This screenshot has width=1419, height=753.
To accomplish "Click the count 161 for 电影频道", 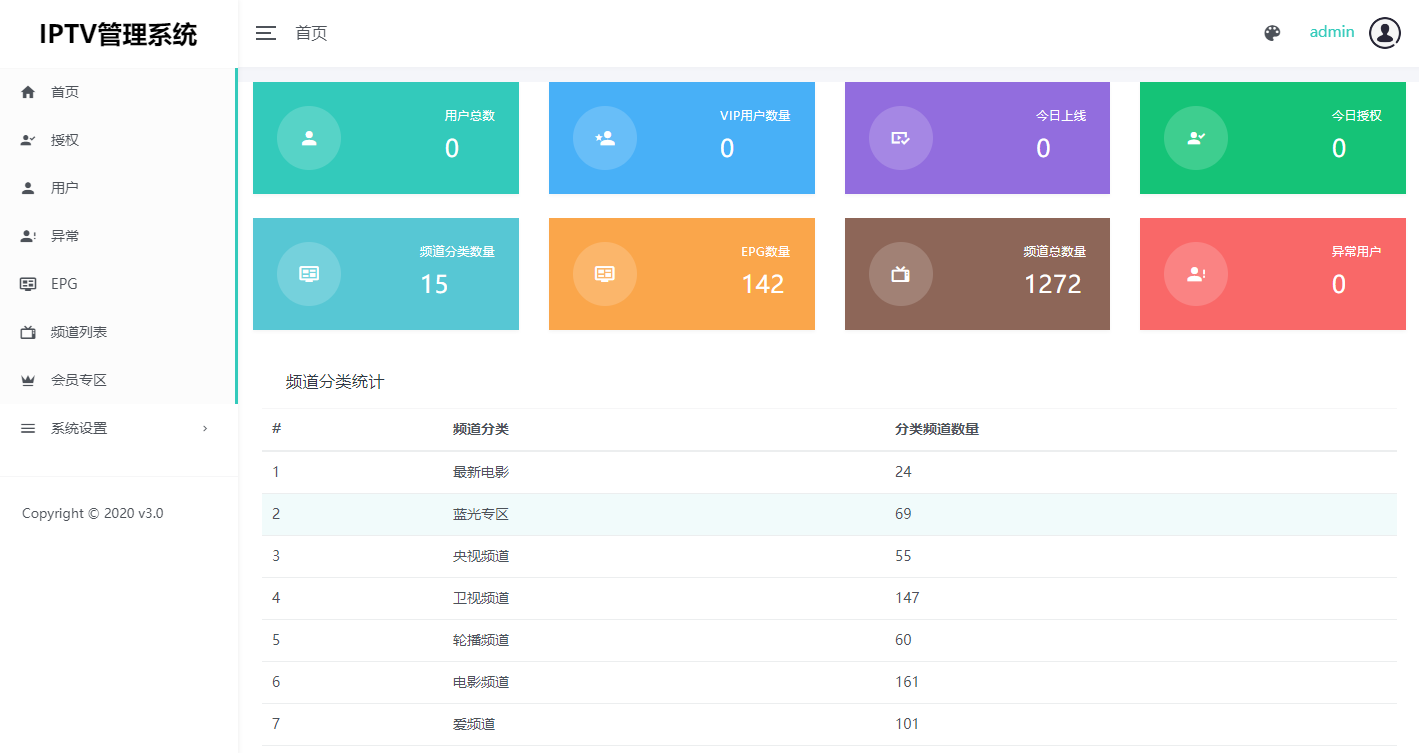I will [x=907, y=682].
